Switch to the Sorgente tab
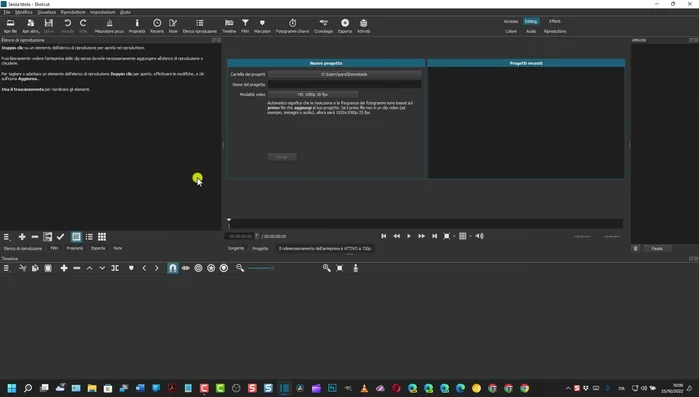 click(236, 248)
